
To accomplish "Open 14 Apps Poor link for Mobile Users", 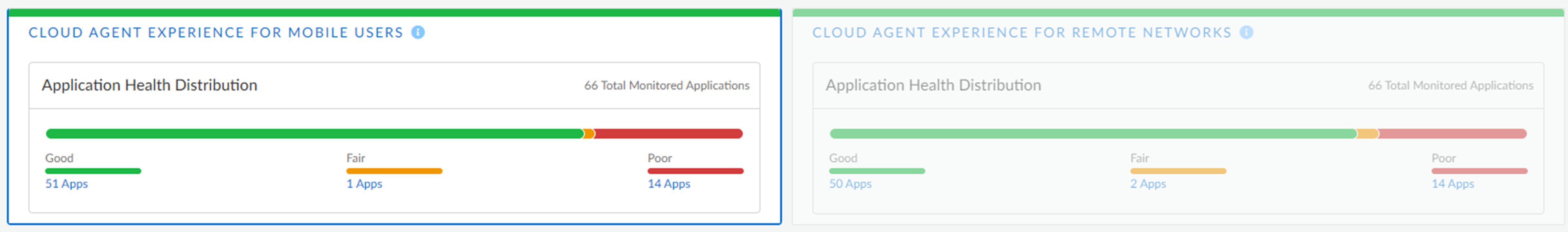I will point(668,184).
